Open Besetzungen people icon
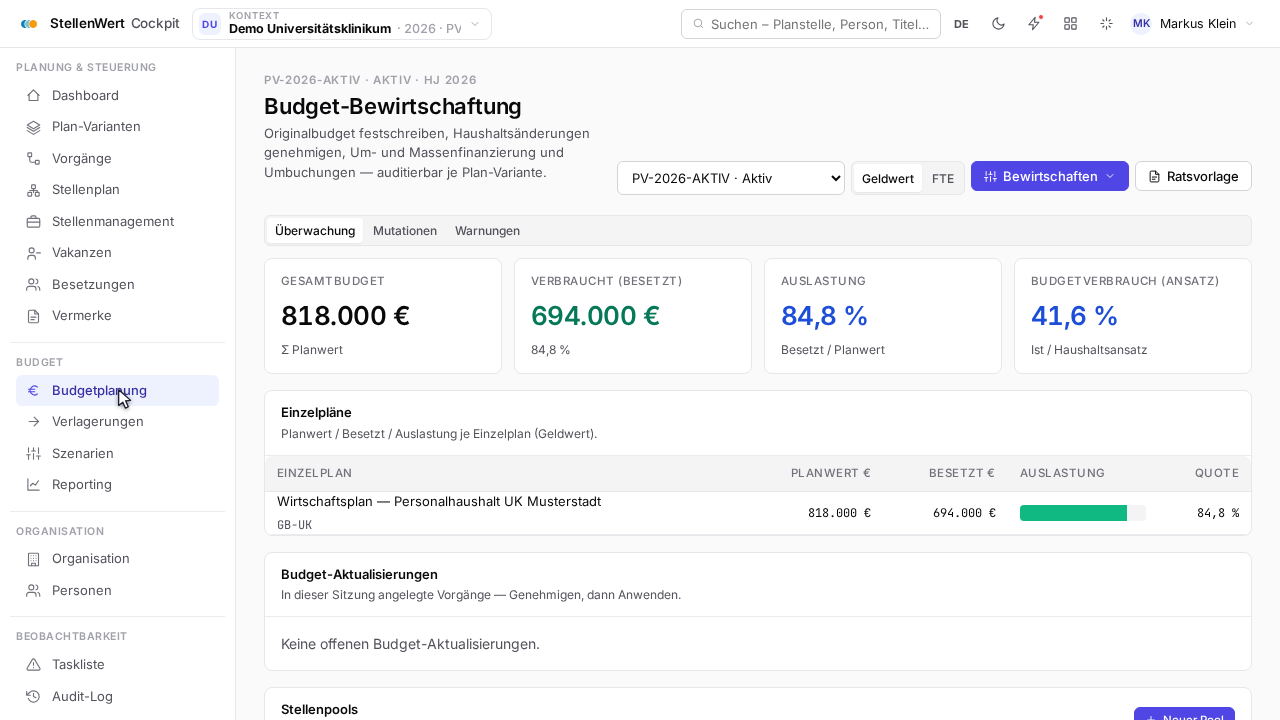1280x720 pixels. pyautogui.click(x=33, y=284)
